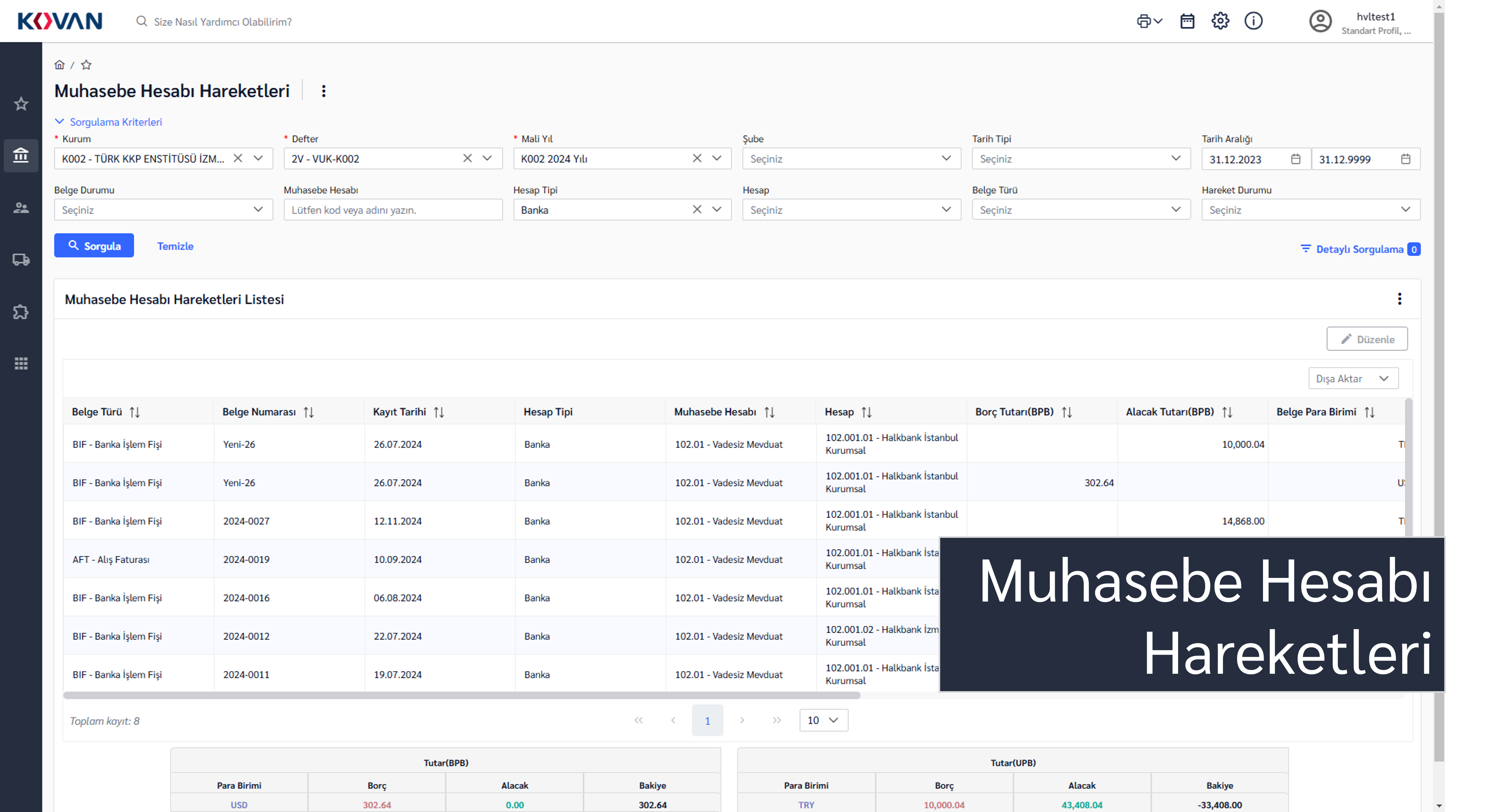Click the bank building icon in sidebar
The height and width of the screenshot is (812, 1485).
click(21, 155)
